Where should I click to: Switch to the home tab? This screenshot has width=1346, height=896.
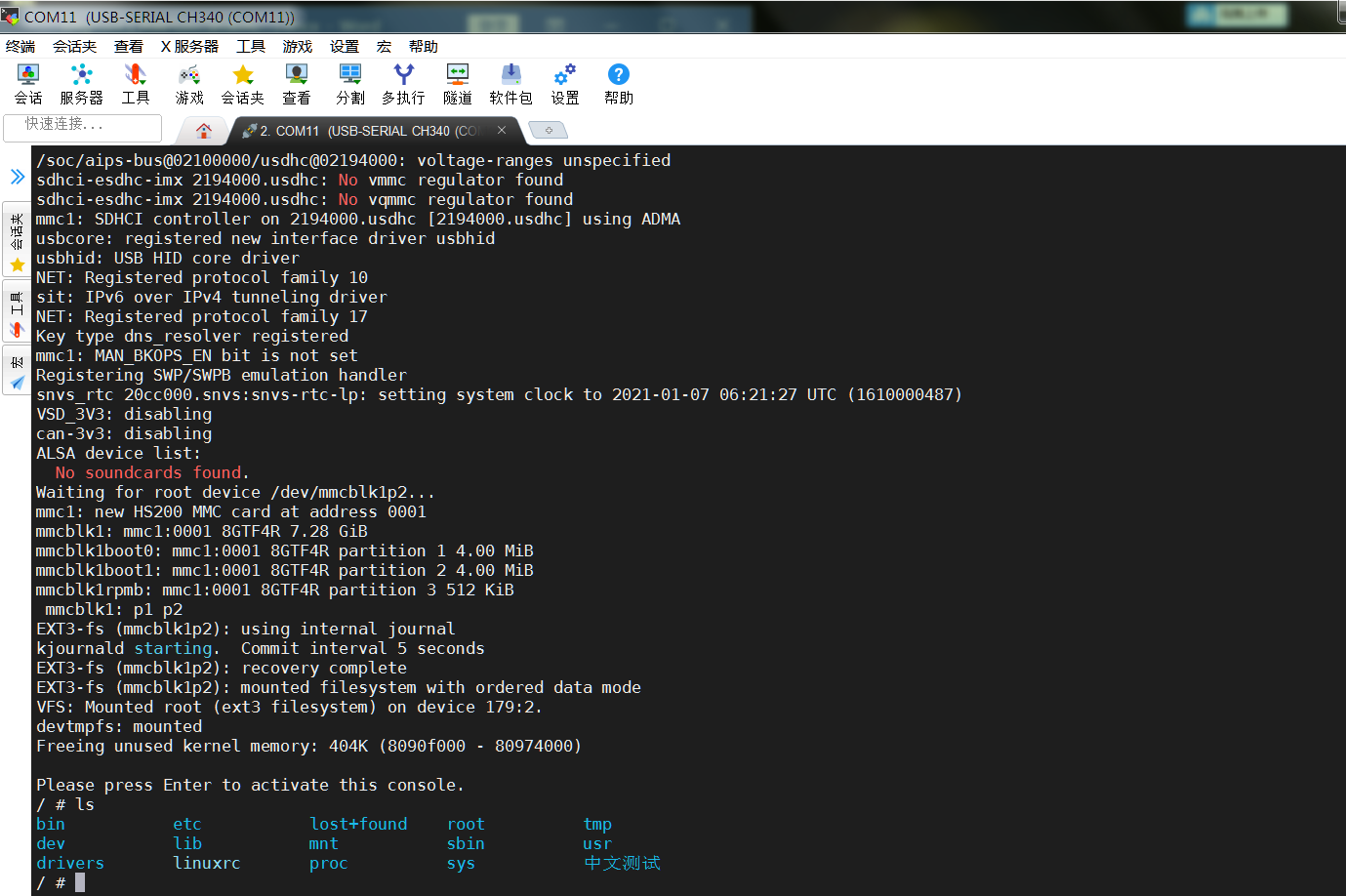pos(203,130)
